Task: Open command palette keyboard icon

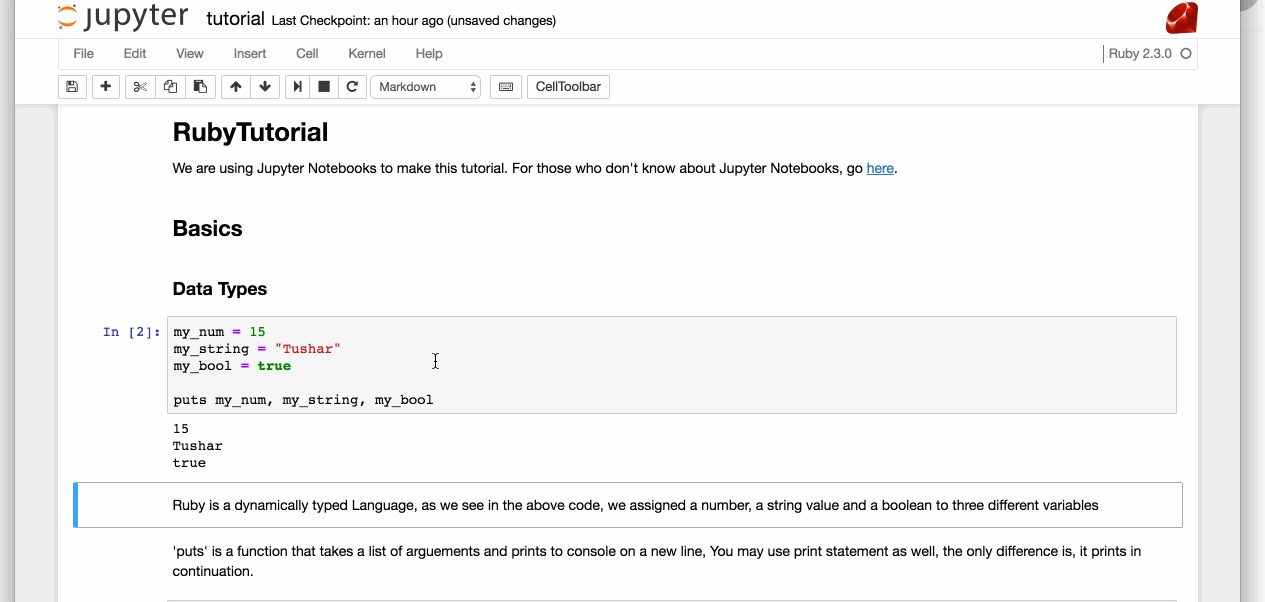Action: pos(506,87)
